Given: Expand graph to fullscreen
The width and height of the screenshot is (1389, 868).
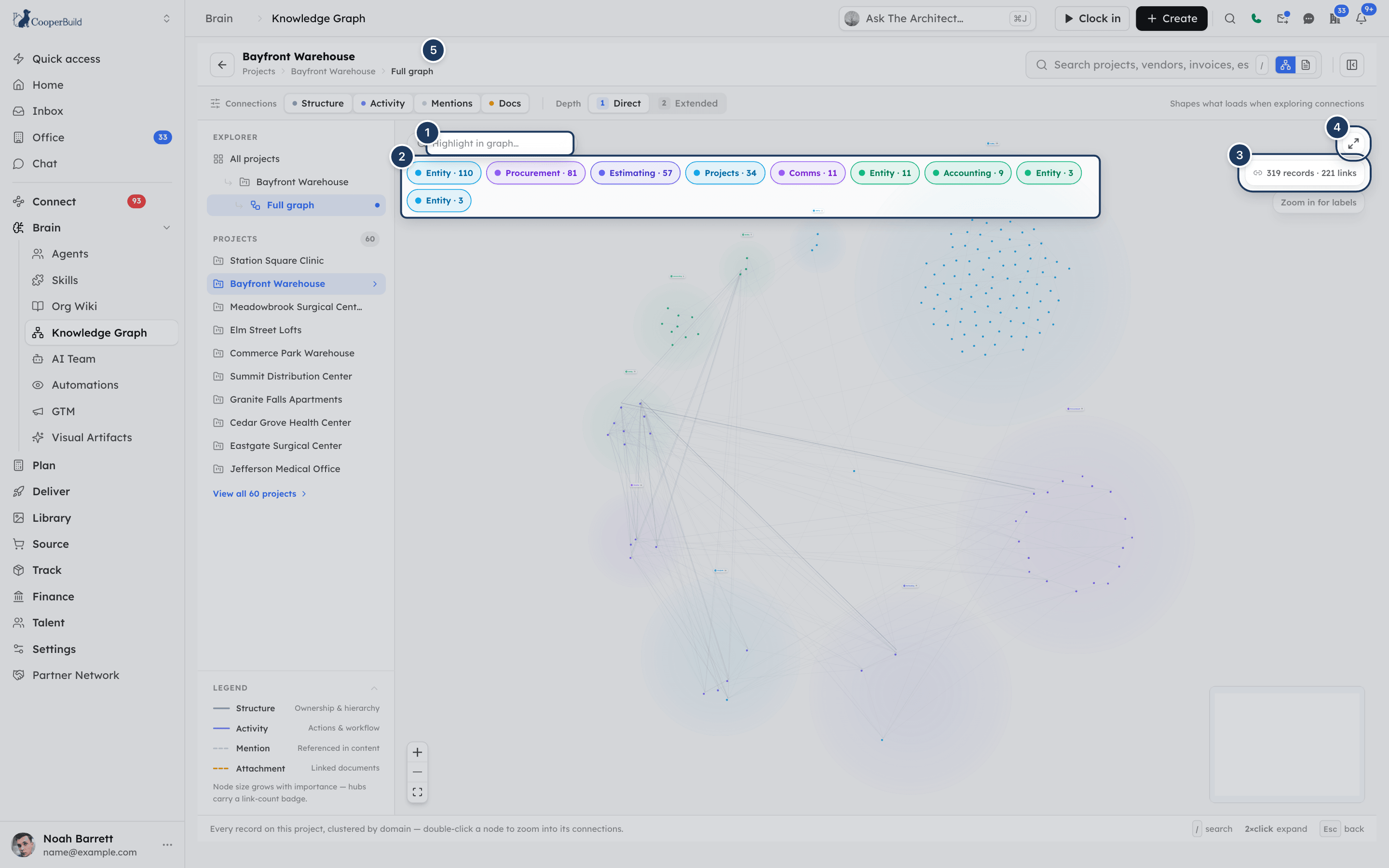Looking at the screenshot, I should pyautogui.click(x=1353, y=144).
